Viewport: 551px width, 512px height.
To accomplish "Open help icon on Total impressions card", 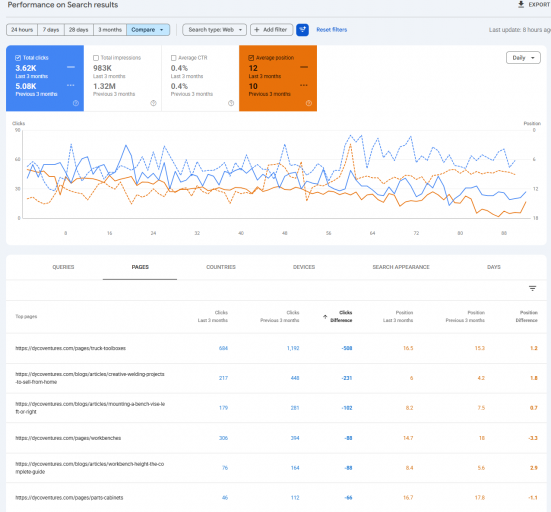I will [x=153, y=103].
